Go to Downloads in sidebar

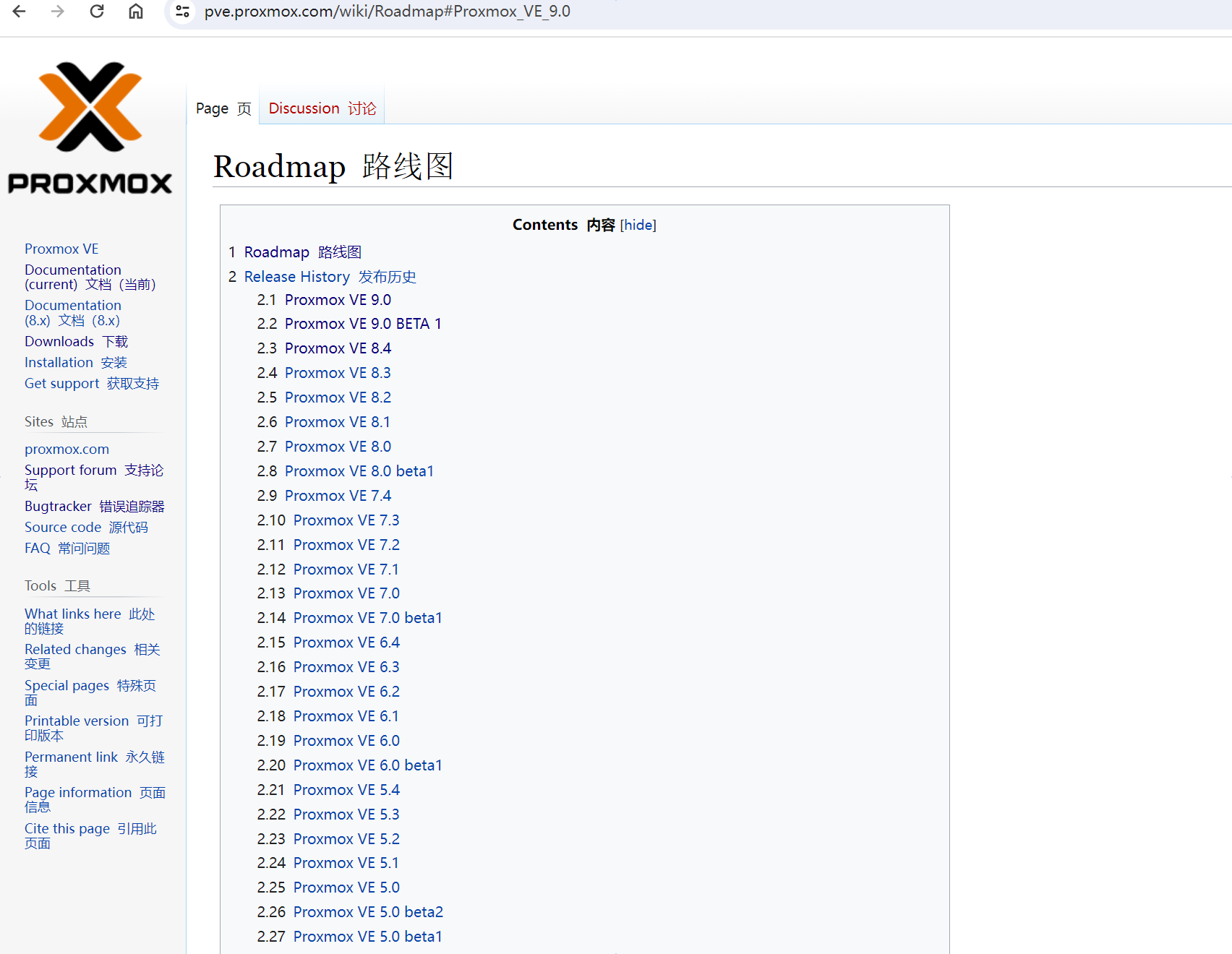tap(76, 341)
